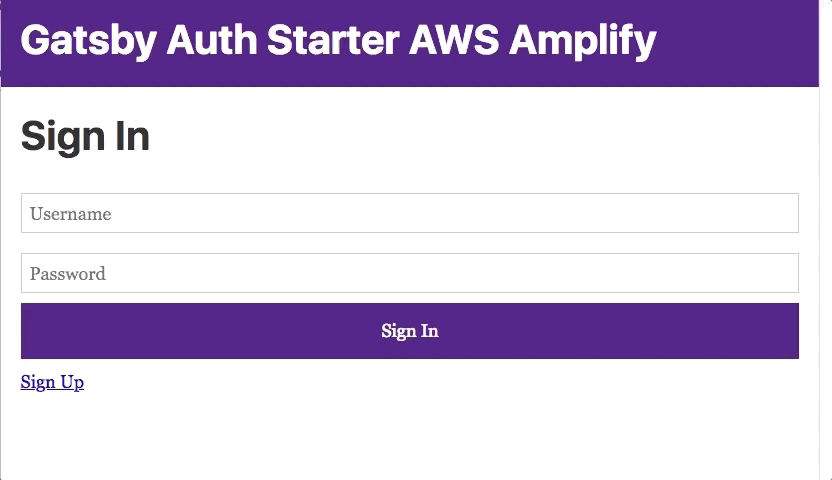Click the word Auth in the header title
Viewport: 832px width, 480px height.
[x=212, y=40]
